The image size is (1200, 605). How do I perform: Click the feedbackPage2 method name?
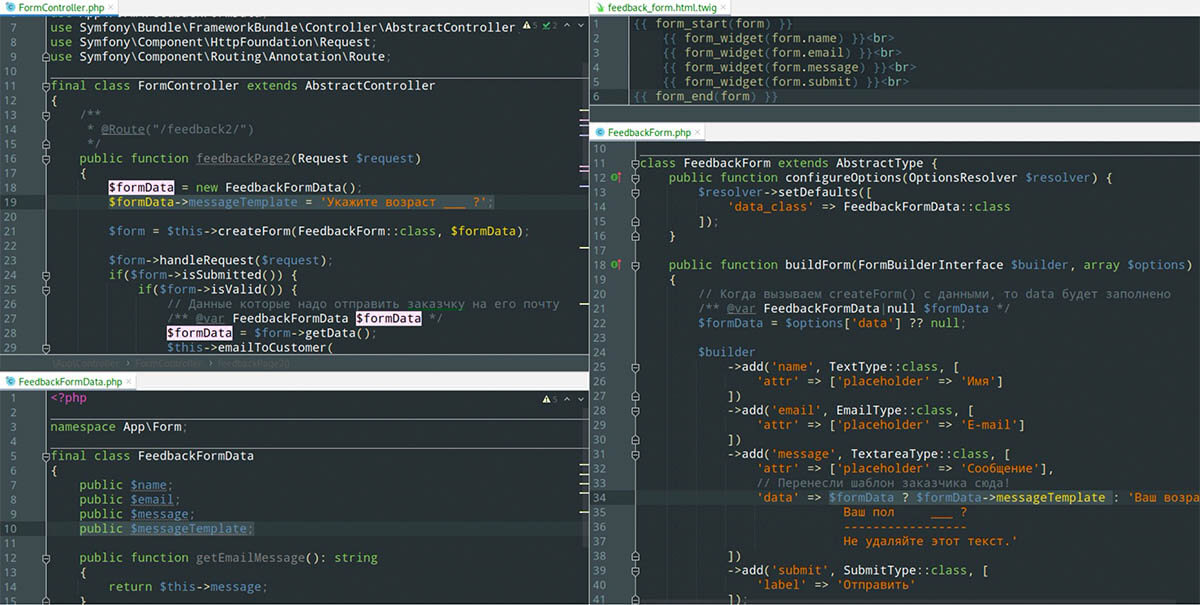243,159
